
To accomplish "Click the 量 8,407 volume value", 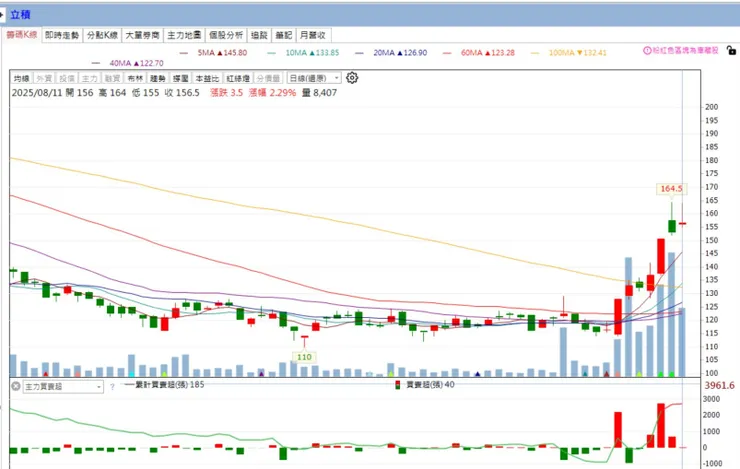I will click(x=320, y=93).
